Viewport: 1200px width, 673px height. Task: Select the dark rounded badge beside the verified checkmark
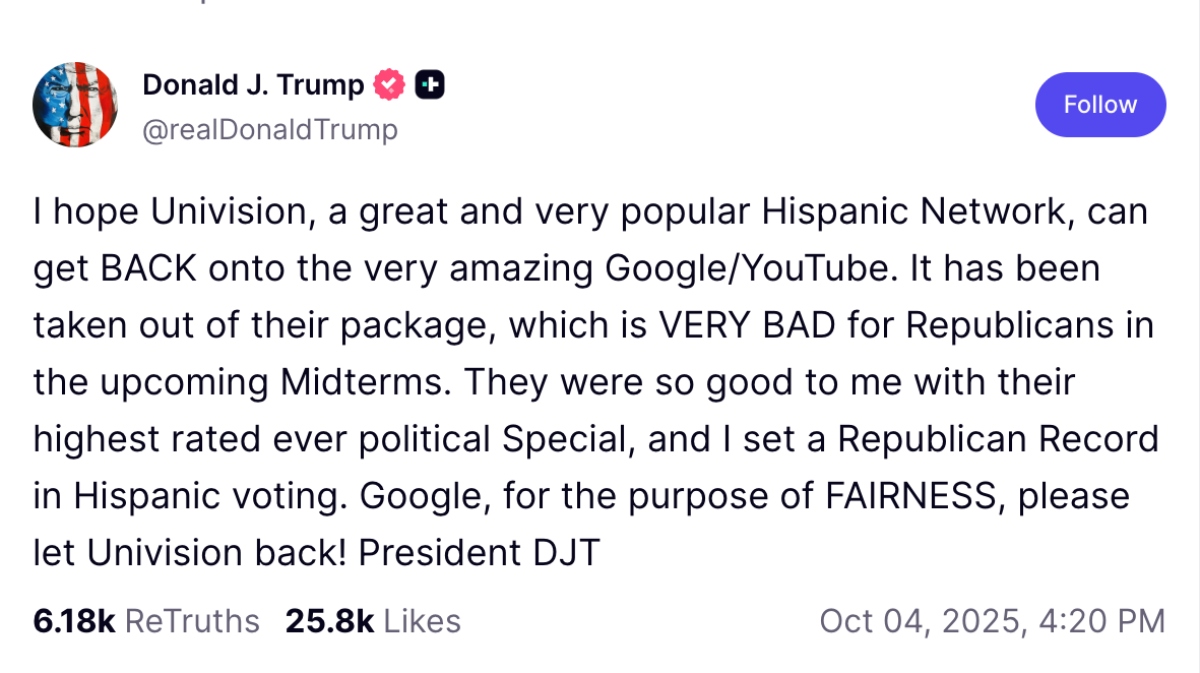[429, 85]
